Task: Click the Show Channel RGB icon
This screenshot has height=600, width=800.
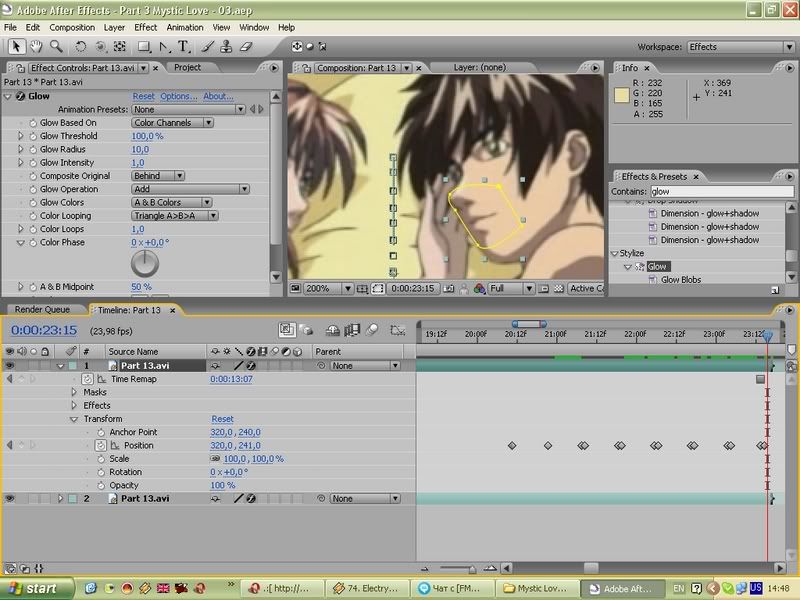Action: (x=479, y=289)
